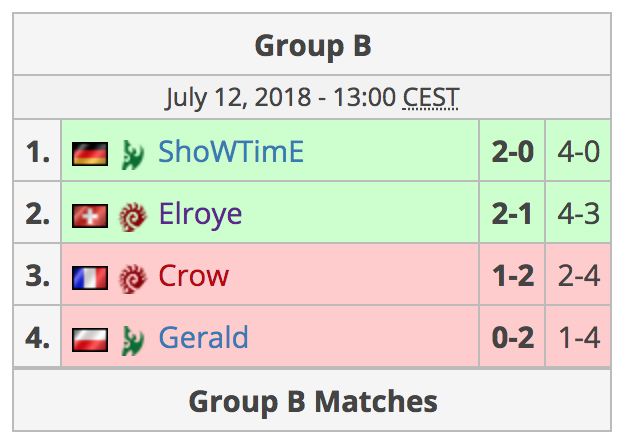Open the Crow player link
Viewport: 624px width, 444px height.
tap(193, 275)
